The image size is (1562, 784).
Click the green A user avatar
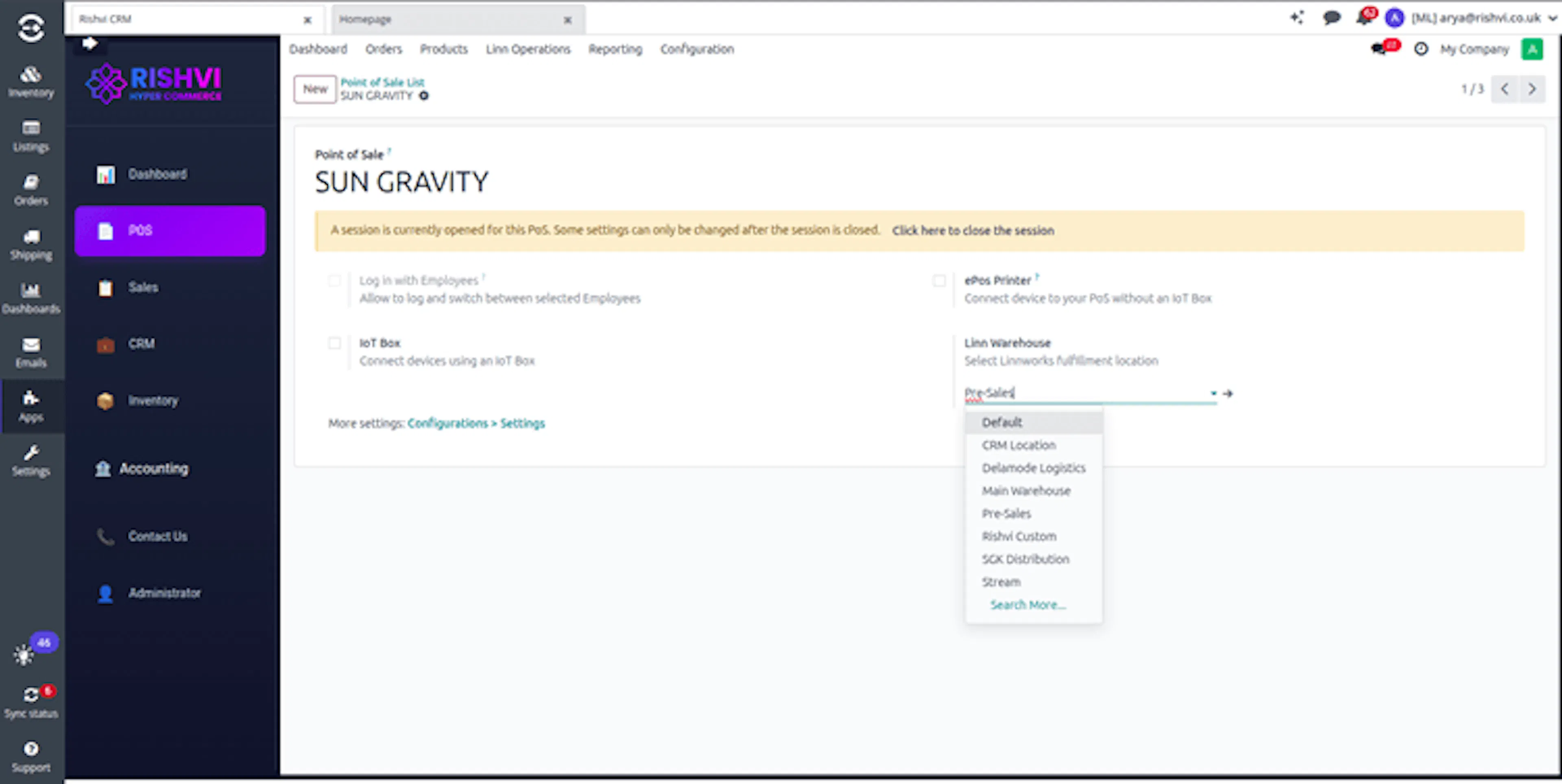click(1531, 48)
